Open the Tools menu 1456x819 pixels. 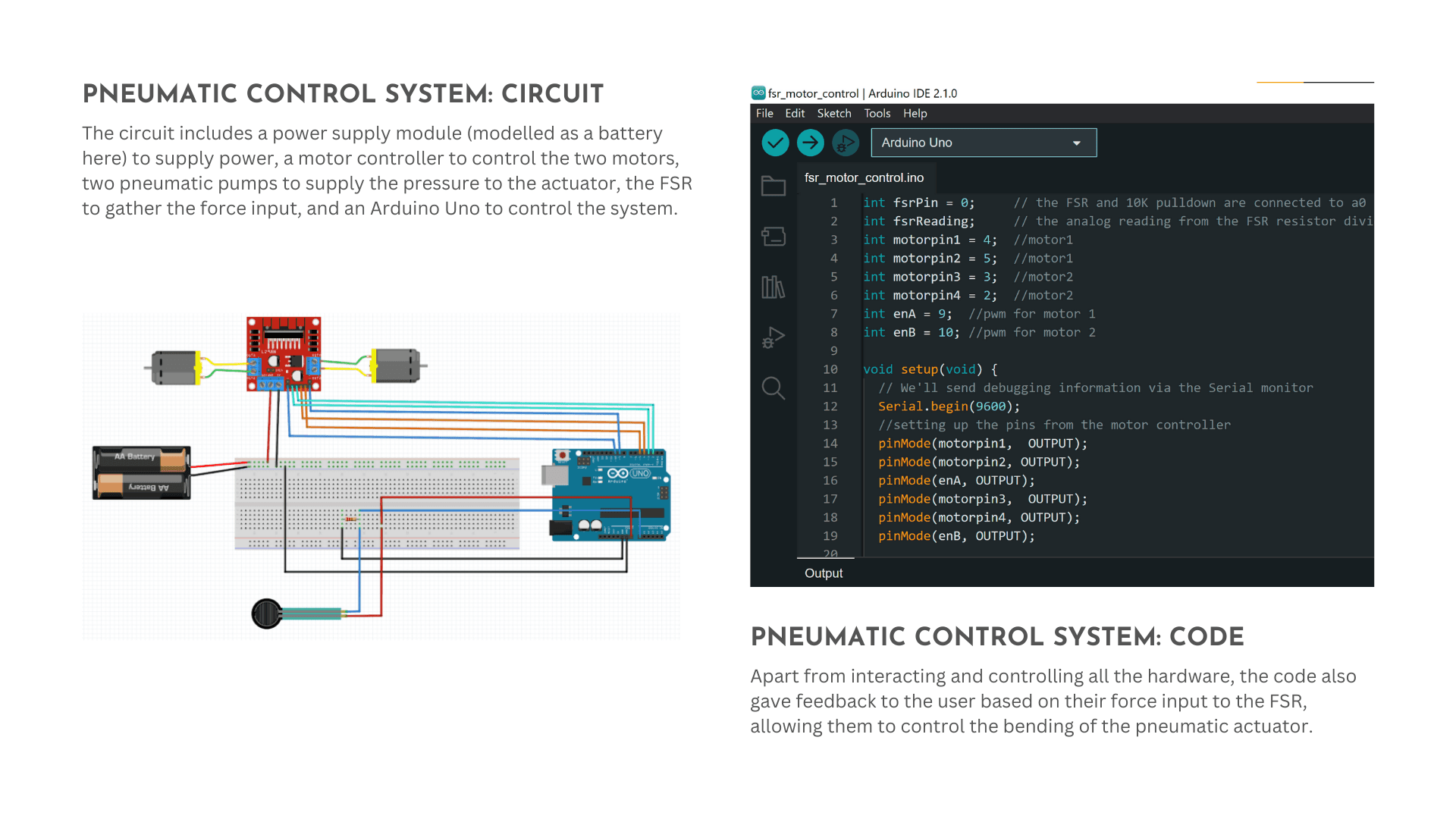click(x=877, y=113)
